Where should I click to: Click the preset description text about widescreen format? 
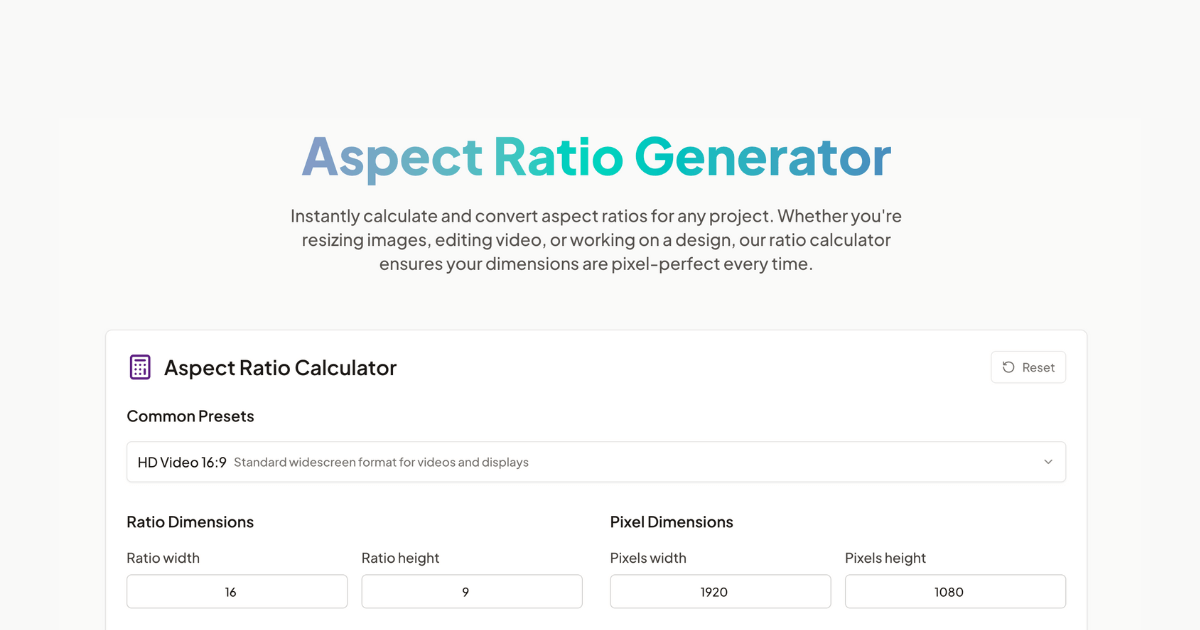coord(380,462)
